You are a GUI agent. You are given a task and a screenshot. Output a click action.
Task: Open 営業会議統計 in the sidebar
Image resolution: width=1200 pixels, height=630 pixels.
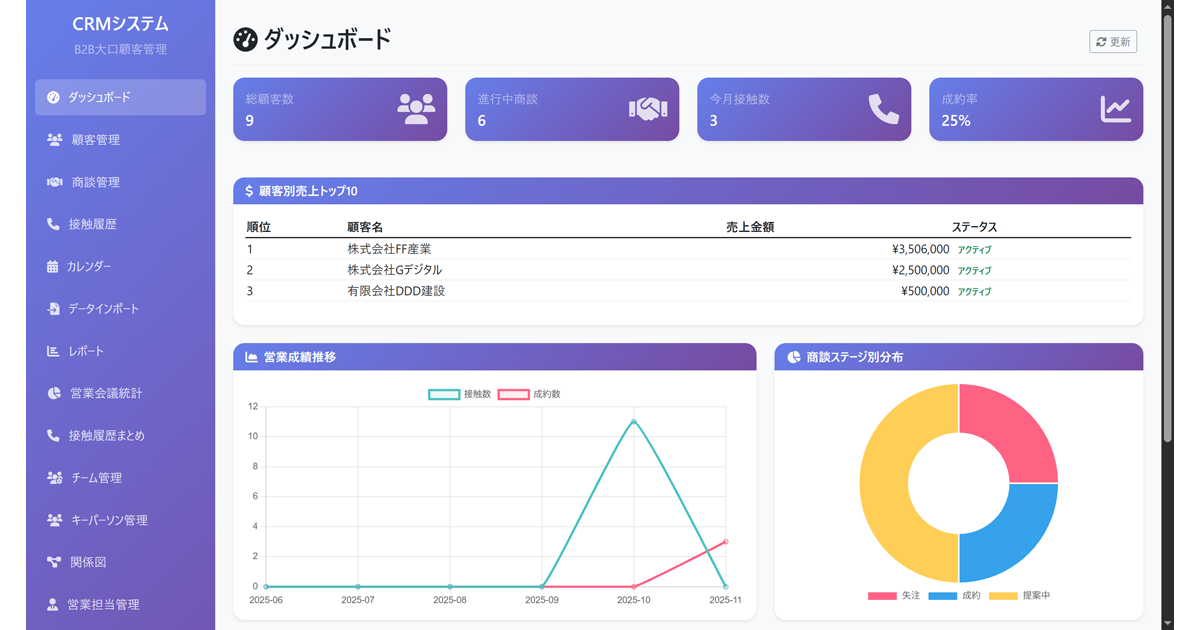[105, 393]
